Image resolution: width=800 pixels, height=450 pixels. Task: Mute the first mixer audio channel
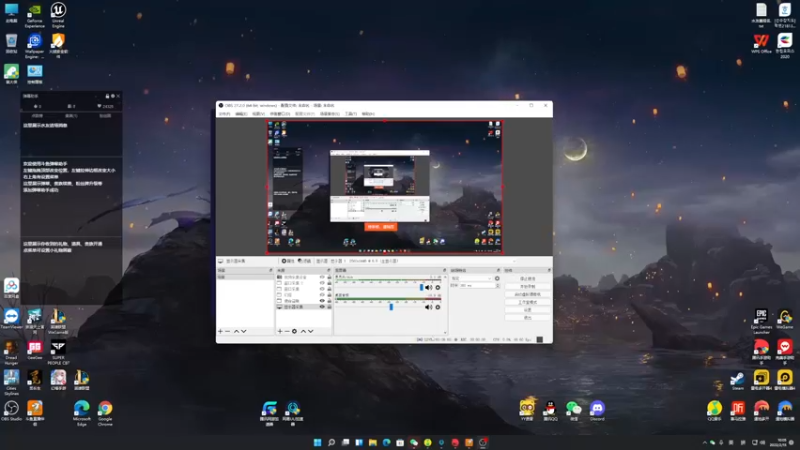coord(429,288)
